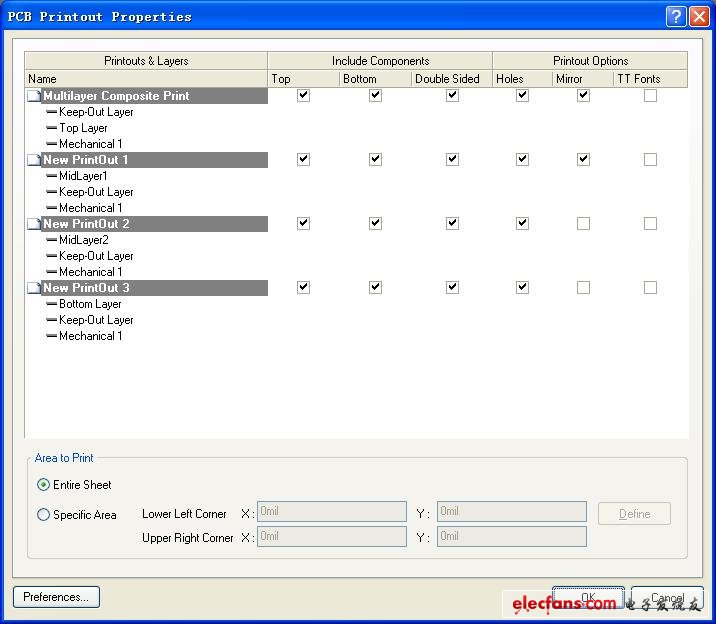Screen dimensions: 716x624
Task: Click the New PrintOut 2 page icon
Action: pyautogui.click(x=33, y=224)
